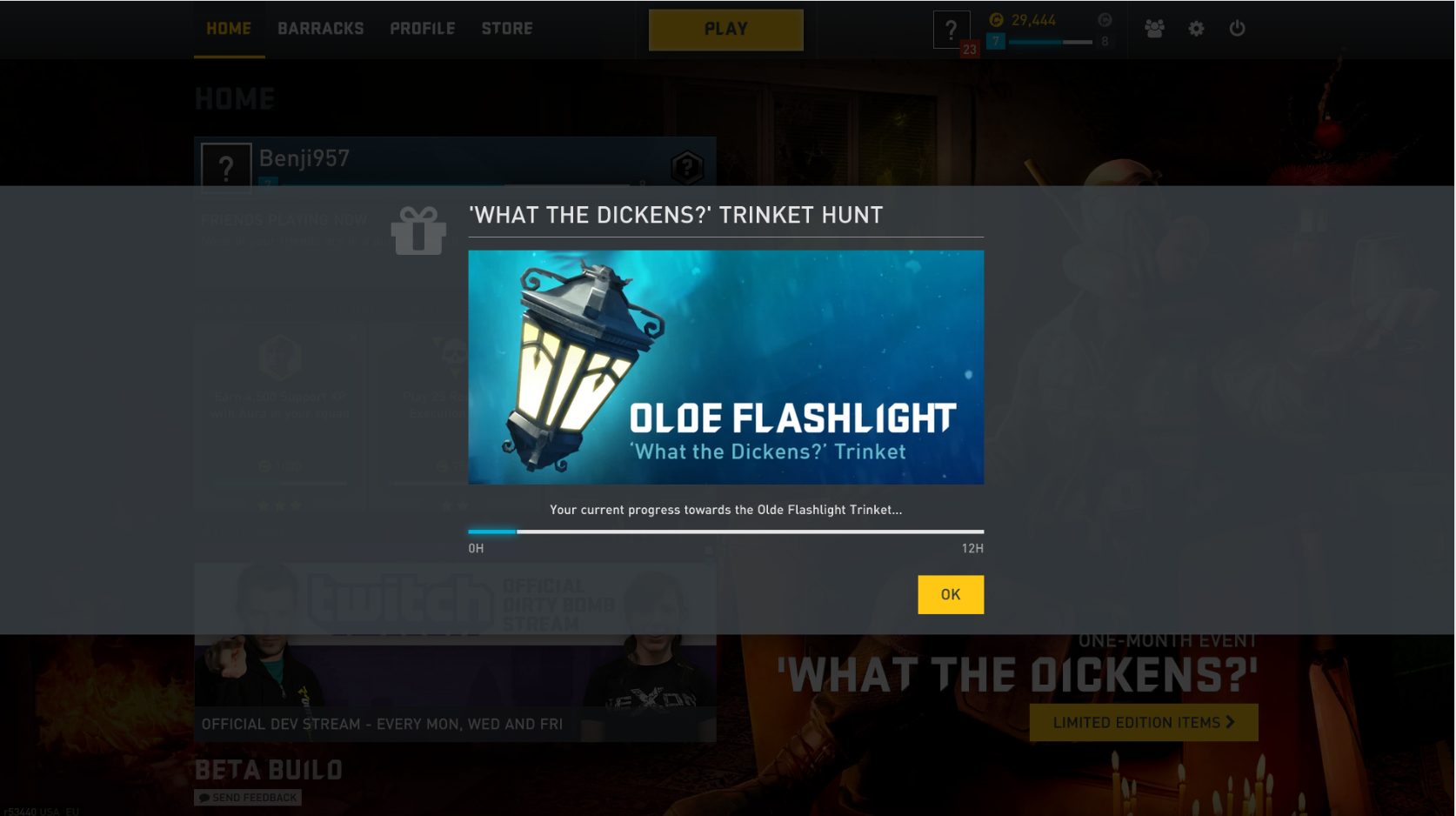
Task: Click the Olde Flashlight trinket progress bar
Action: (x=726, y=532)
